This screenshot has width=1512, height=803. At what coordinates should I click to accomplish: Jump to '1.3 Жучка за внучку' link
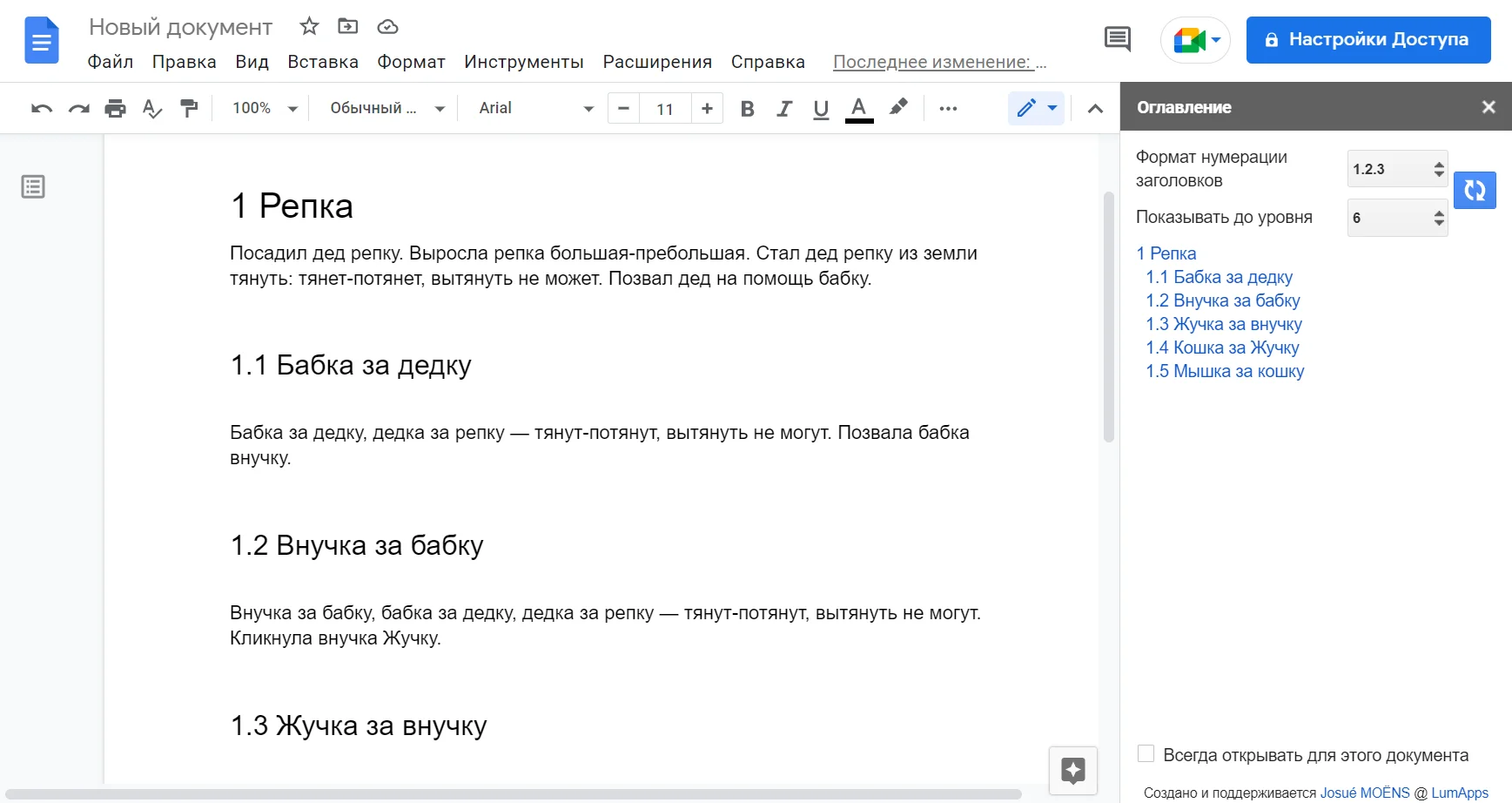coord(1223,324)
